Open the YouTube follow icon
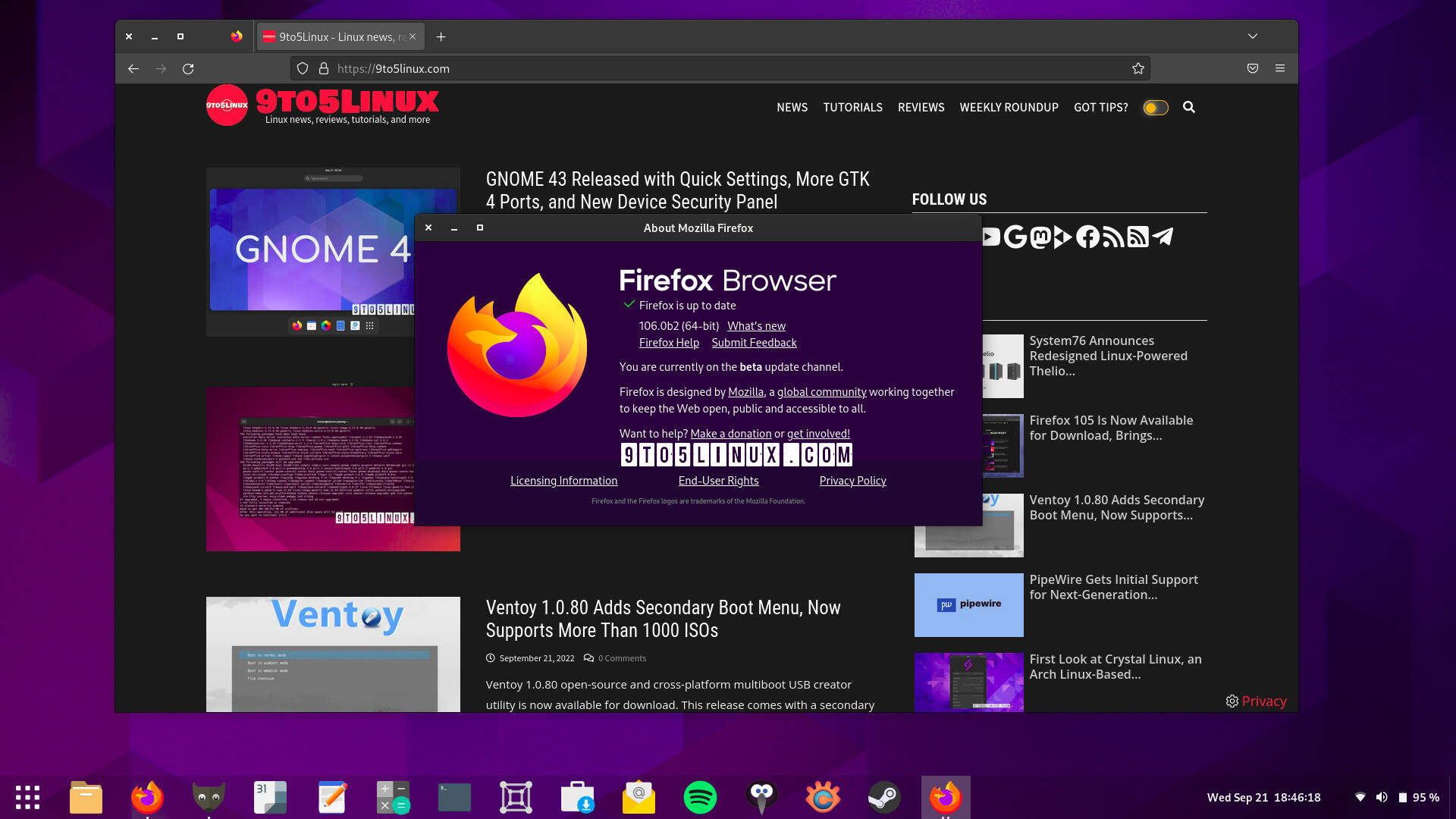The height and width of the screenshot is (819, 1456). click(x=990, y=237)
